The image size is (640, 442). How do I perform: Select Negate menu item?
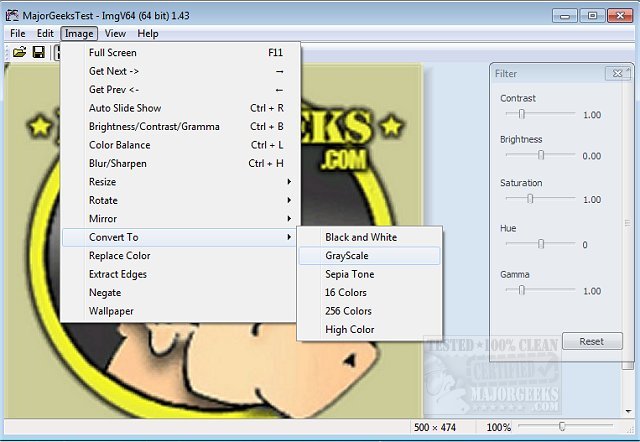[181, 293]
